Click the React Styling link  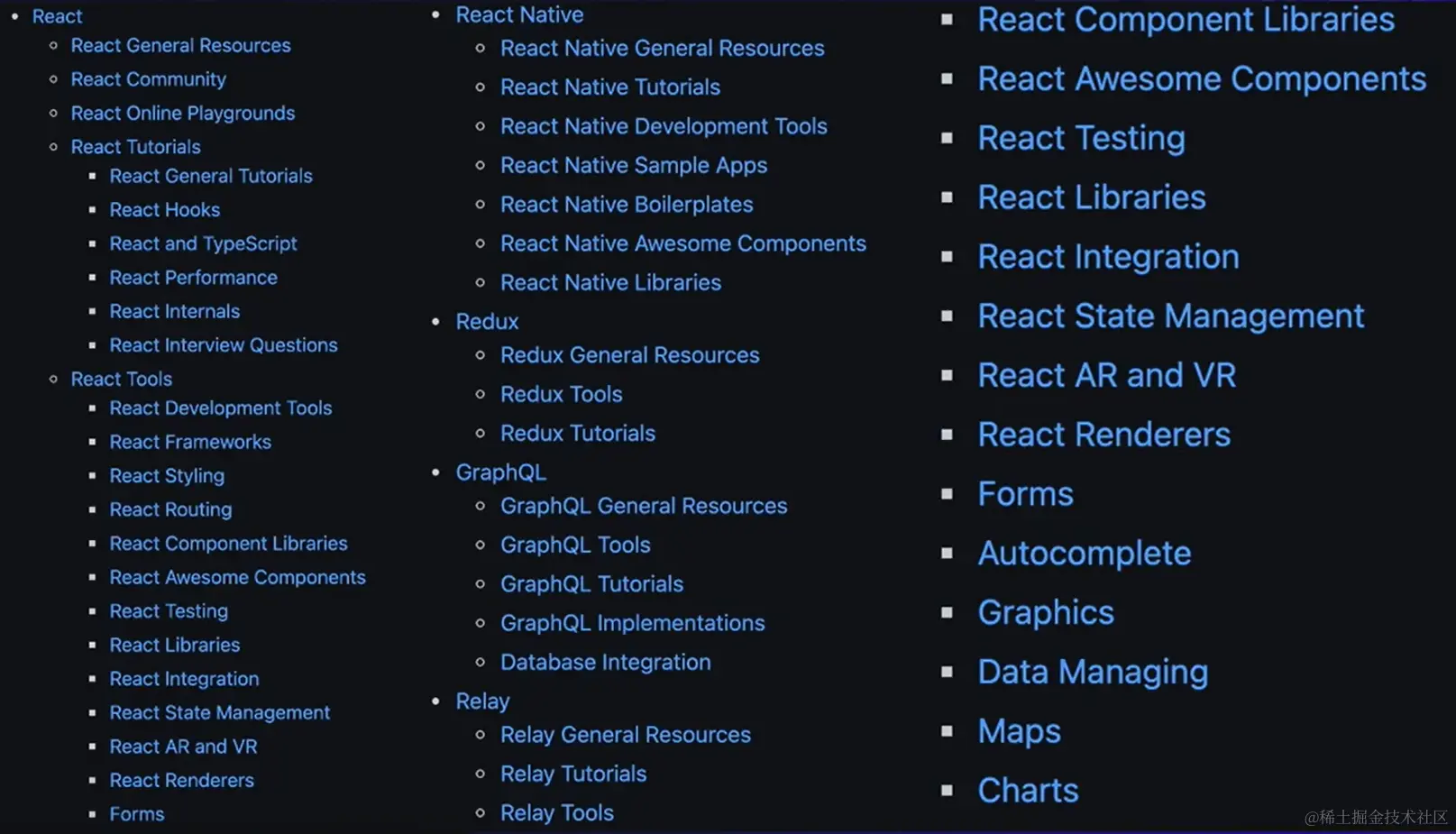[167, 476]
